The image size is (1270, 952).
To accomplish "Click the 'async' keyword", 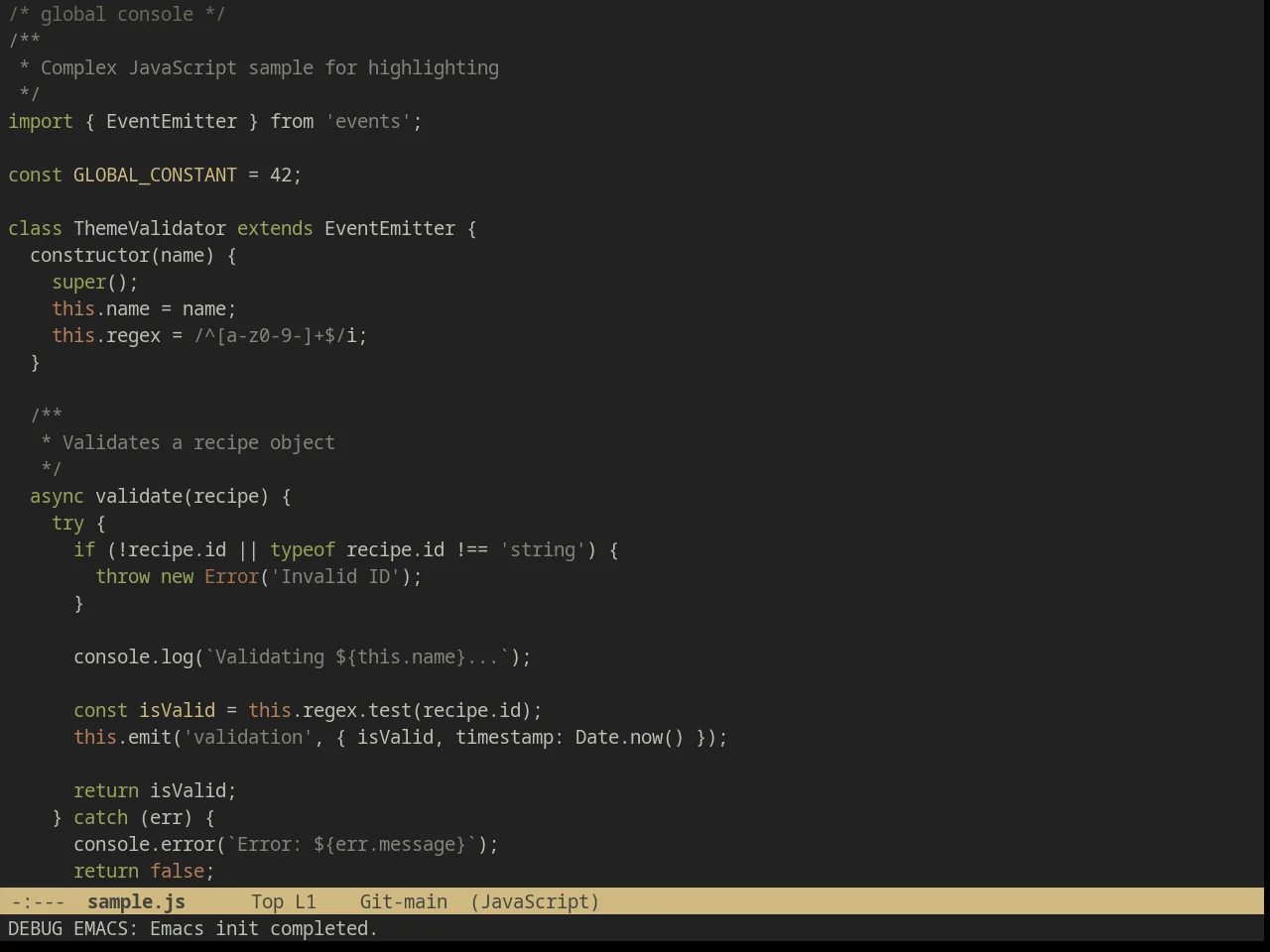I will (x=58, y=497).
